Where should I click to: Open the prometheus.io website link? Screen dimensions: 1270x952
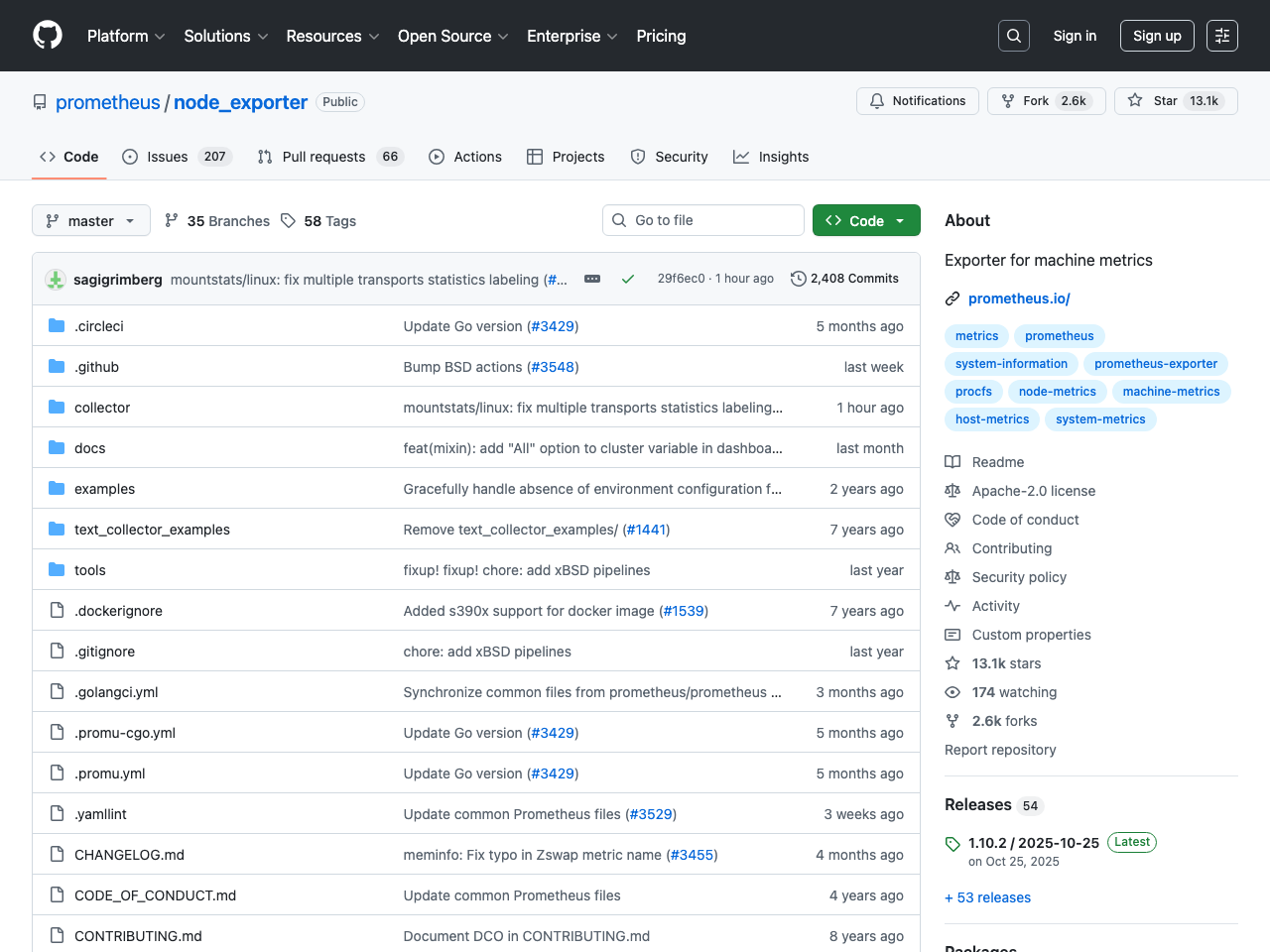click(1019, 297)
